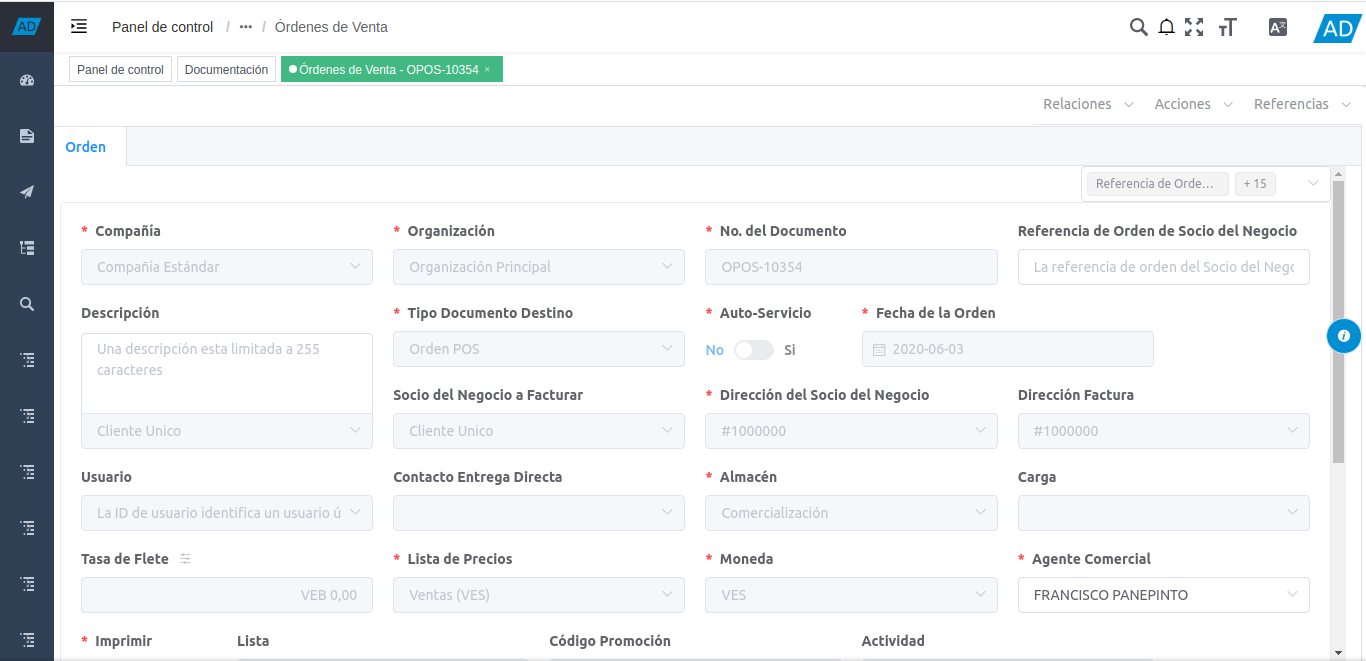Click the Panel de control breadcrumb link
Image resolution: width=1366 pixels, height=661 pixels.
(x=162, y=27)
